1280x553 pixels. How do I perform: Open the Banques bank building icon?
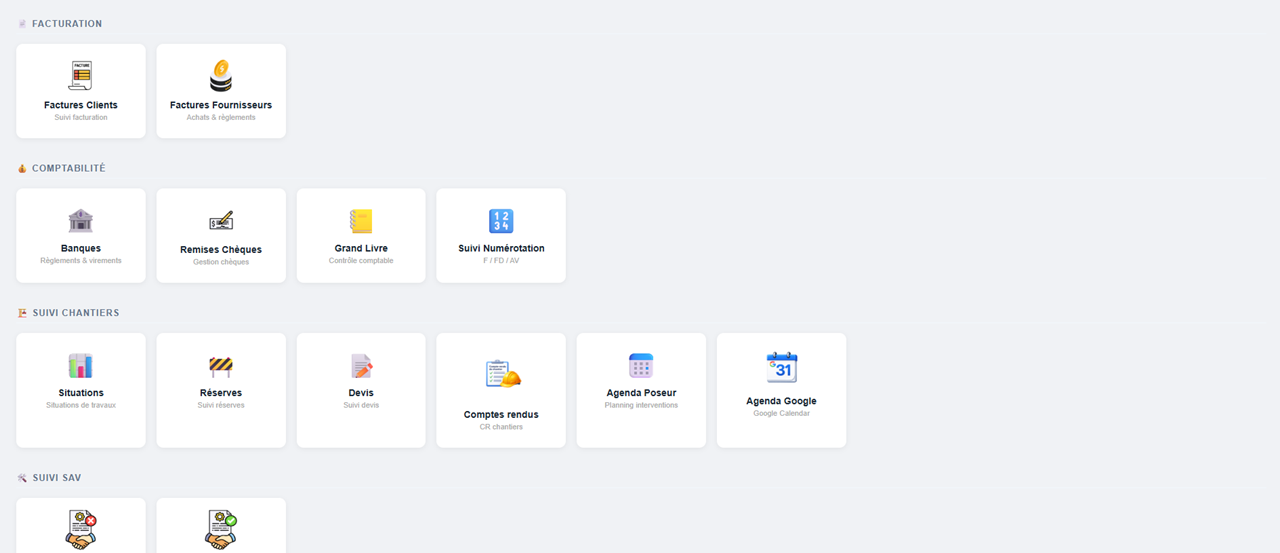80,221
